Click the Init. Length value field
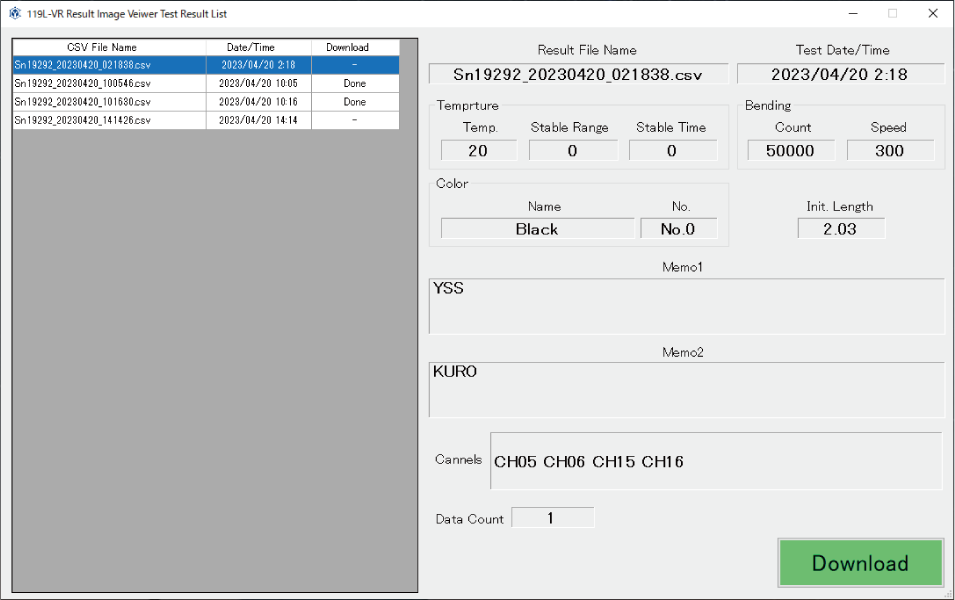Image resolution: width=955 pixels, height=600 pixels. click(840, 229)
